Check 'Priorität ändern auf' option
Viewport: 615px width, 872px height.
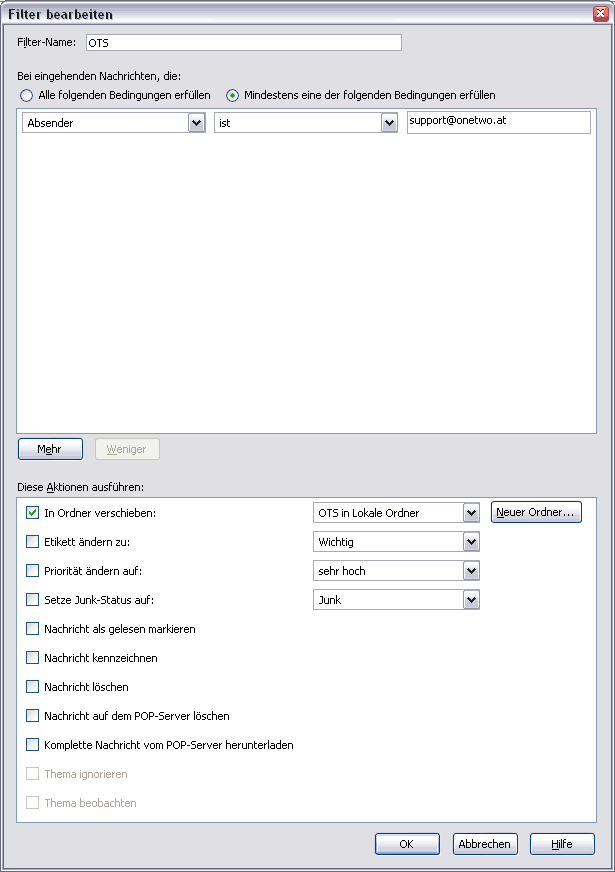tap(32, 571)
